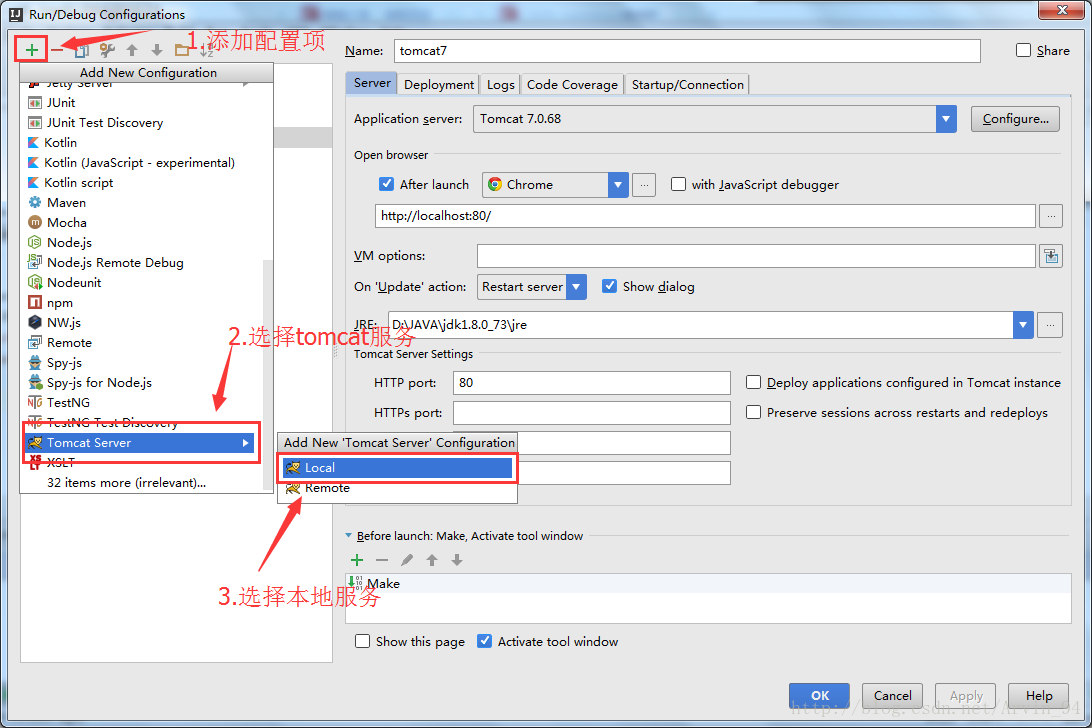
Task: Open the JRE path dropdown arrow
Action: coord(1022,325)
